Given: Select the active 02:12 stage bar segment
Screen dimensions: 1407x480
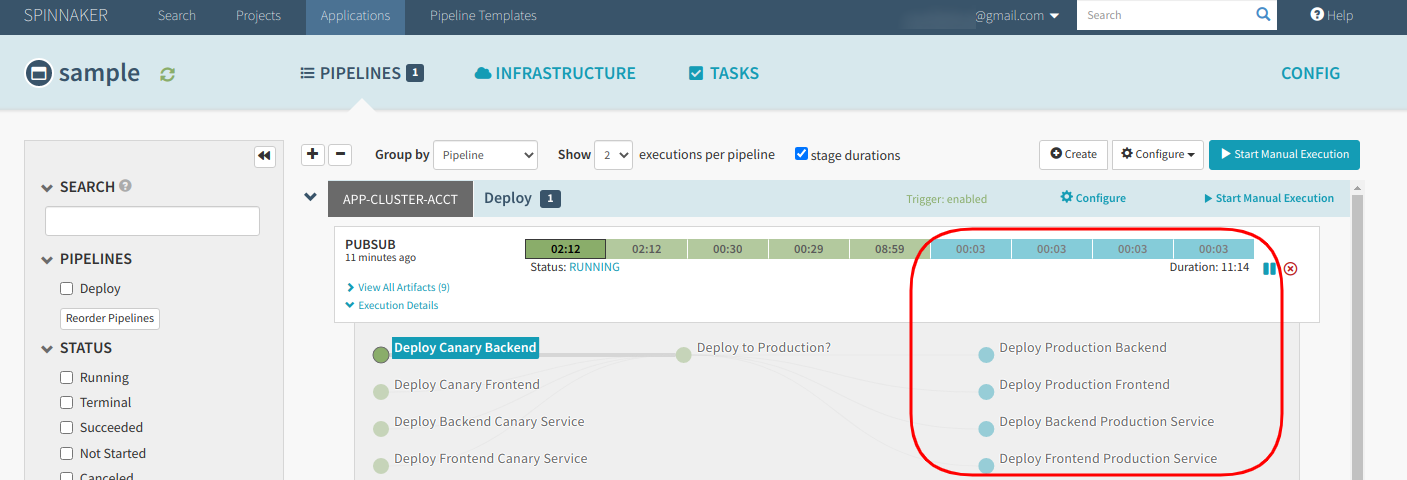Looking at the screenshot, I should pyautogui.click(x=565, y=249).
